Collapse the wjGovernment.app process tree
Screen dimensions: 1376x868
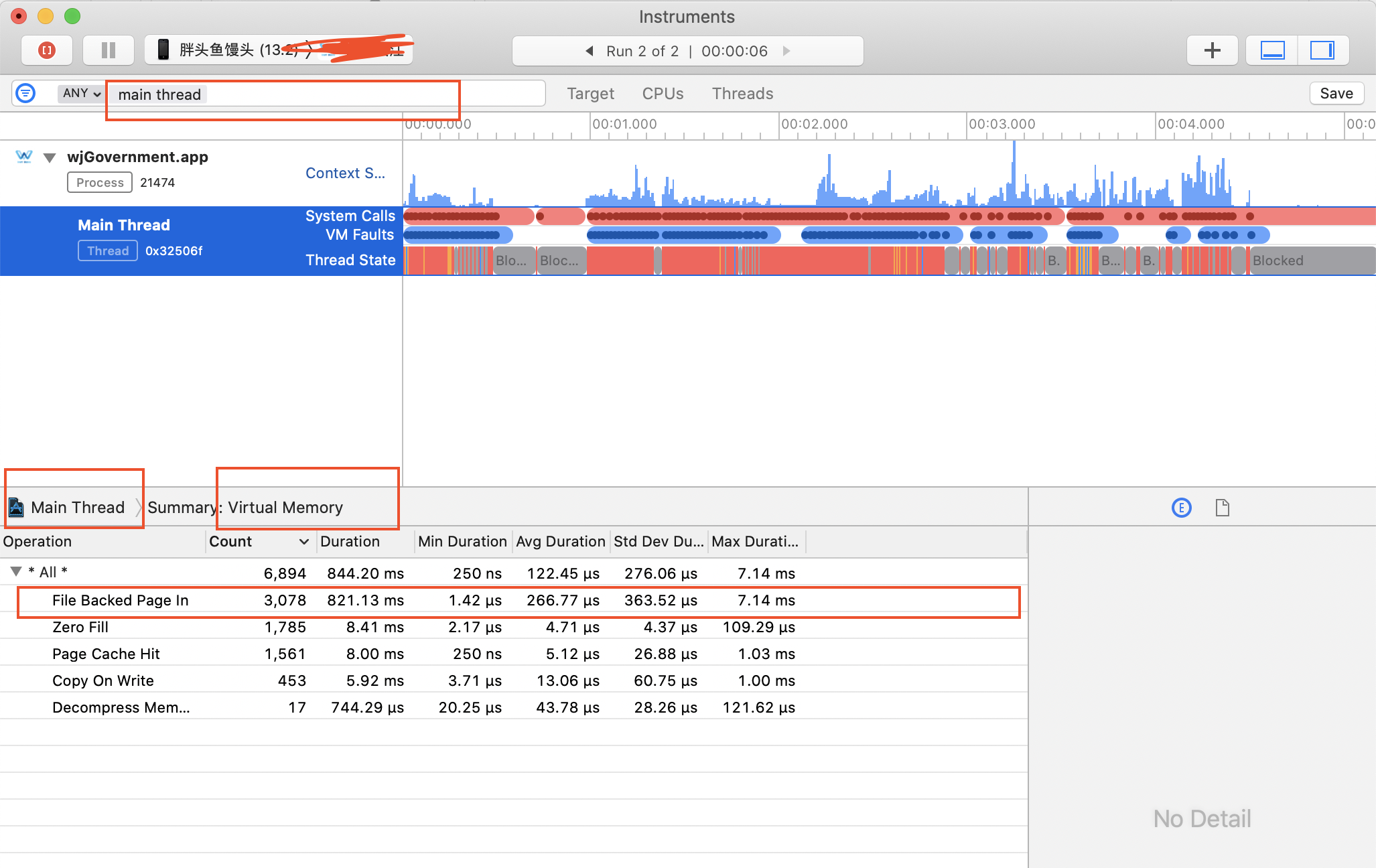(50, 157)
